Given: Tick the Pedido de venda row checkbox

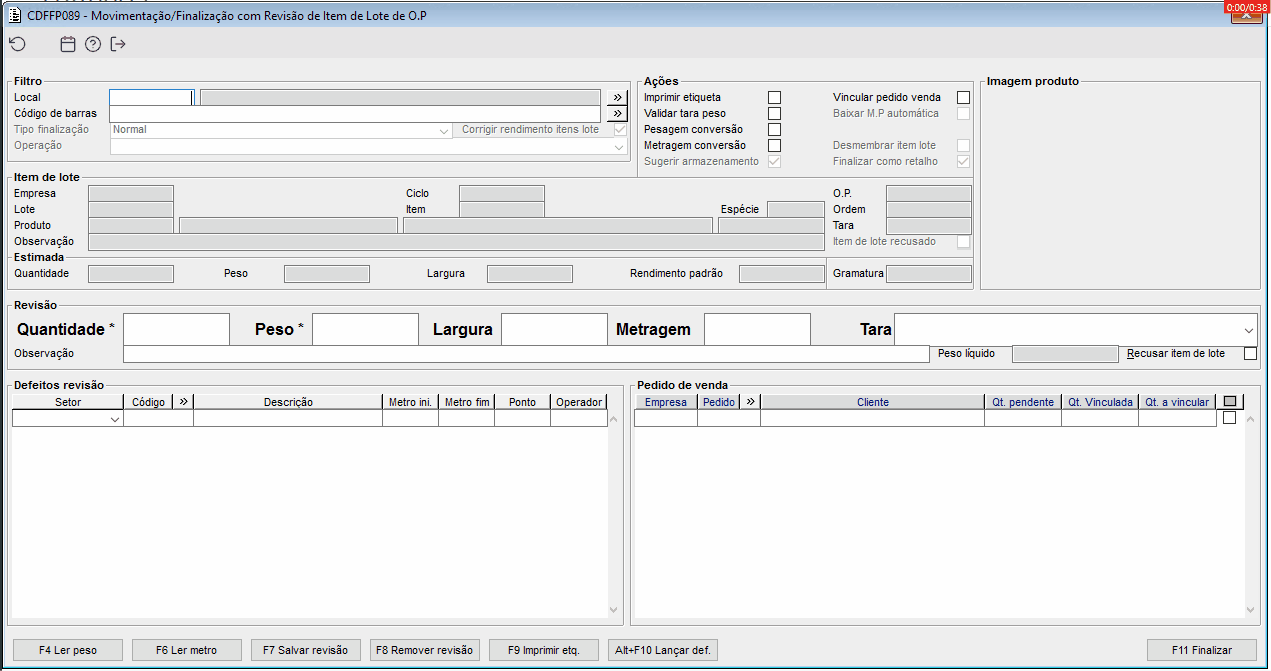Looking at the screenshot, I should (1229, 418).
